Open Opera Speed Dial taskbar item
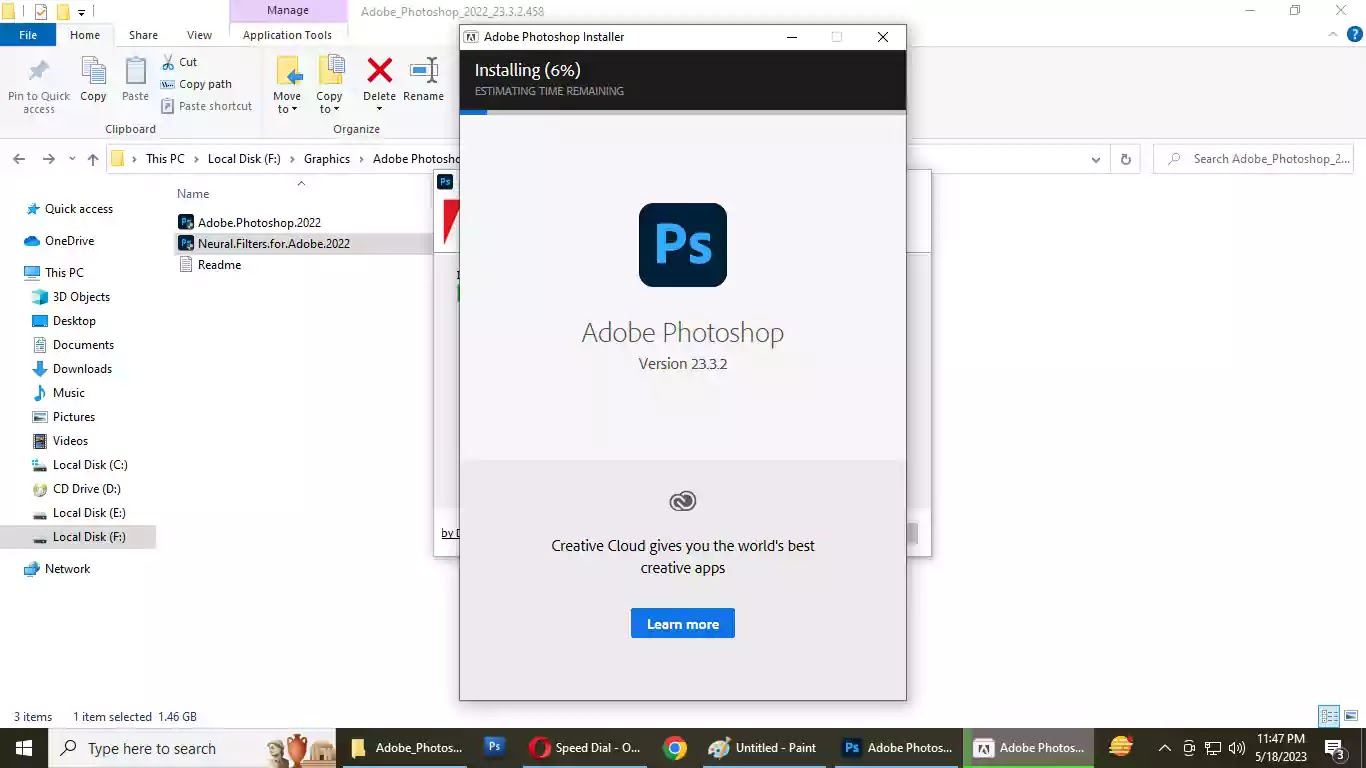The height and width of the screenshot is (768, 1366). coord(587,748)
